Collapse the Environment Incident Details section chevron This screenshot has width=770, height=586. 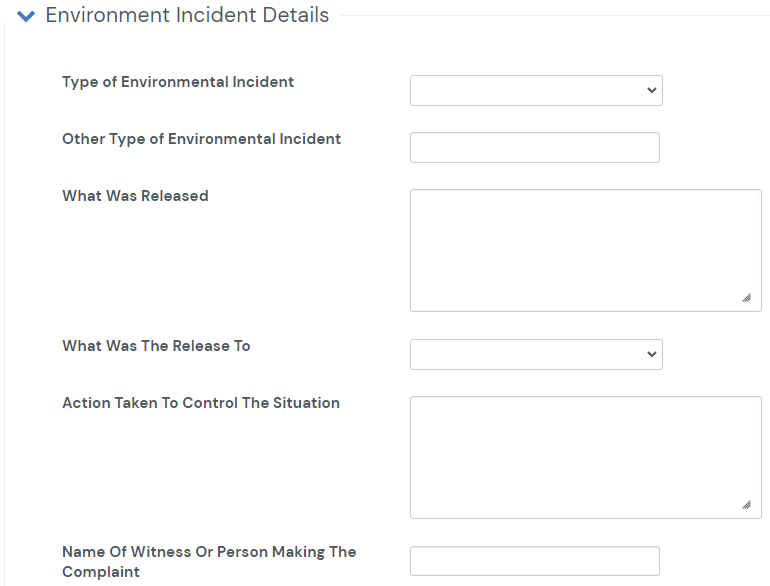pyautogui.click(x=27, y=16)
